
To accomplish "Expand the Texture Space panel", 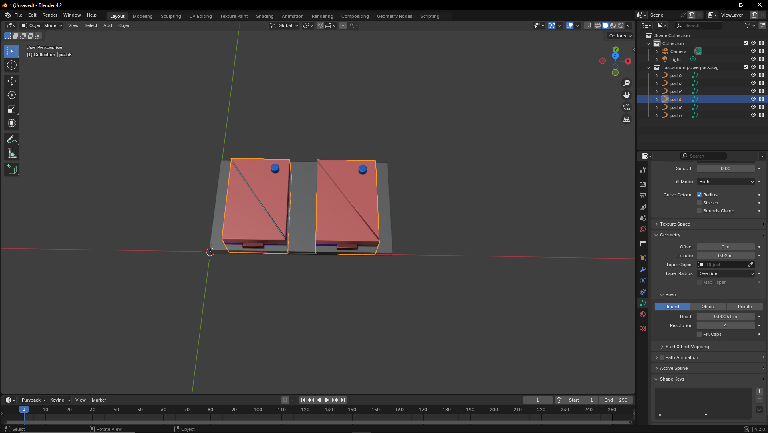I will click(x=675, y=224).
